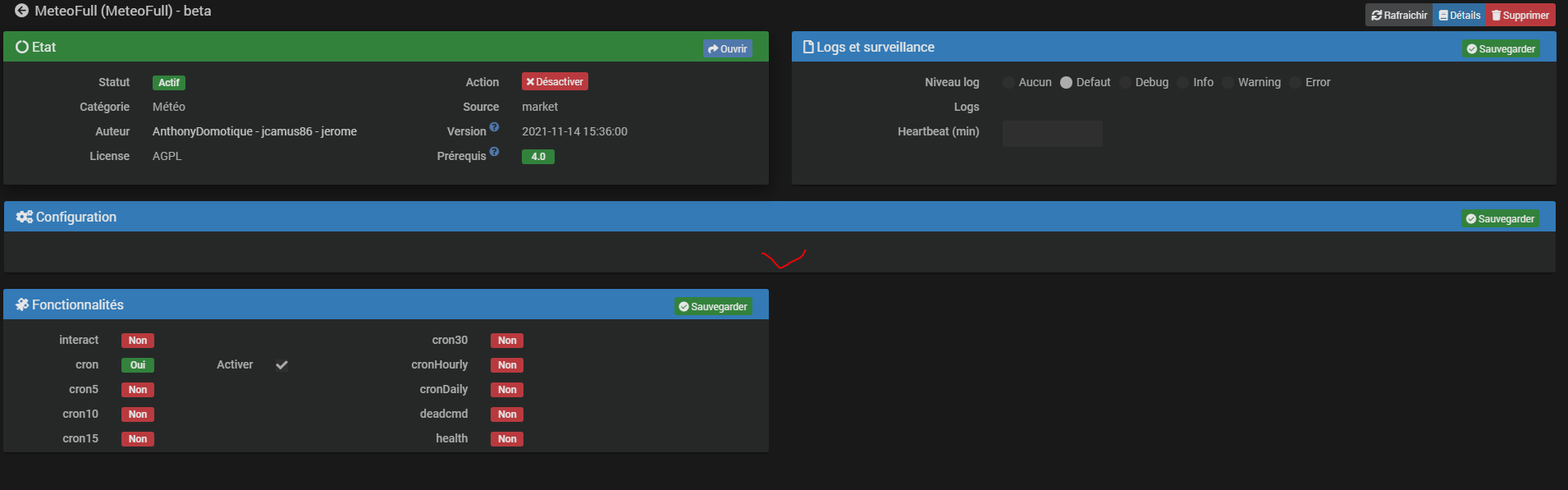The image size is (1568, 490).
Task: Click the 4.0 Prérequis badge
Action: pos(538,156)
